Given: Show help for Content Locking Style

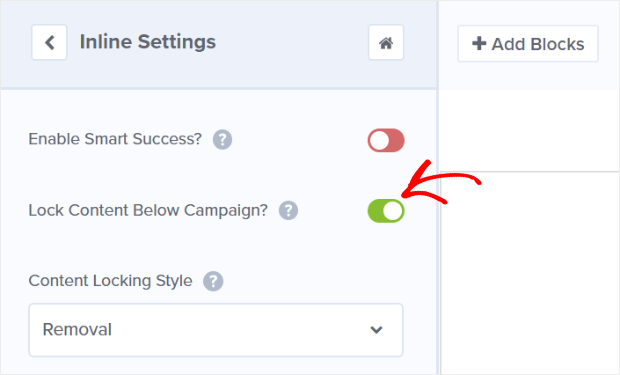Looking at the screenshot, I should pos(213,281).
